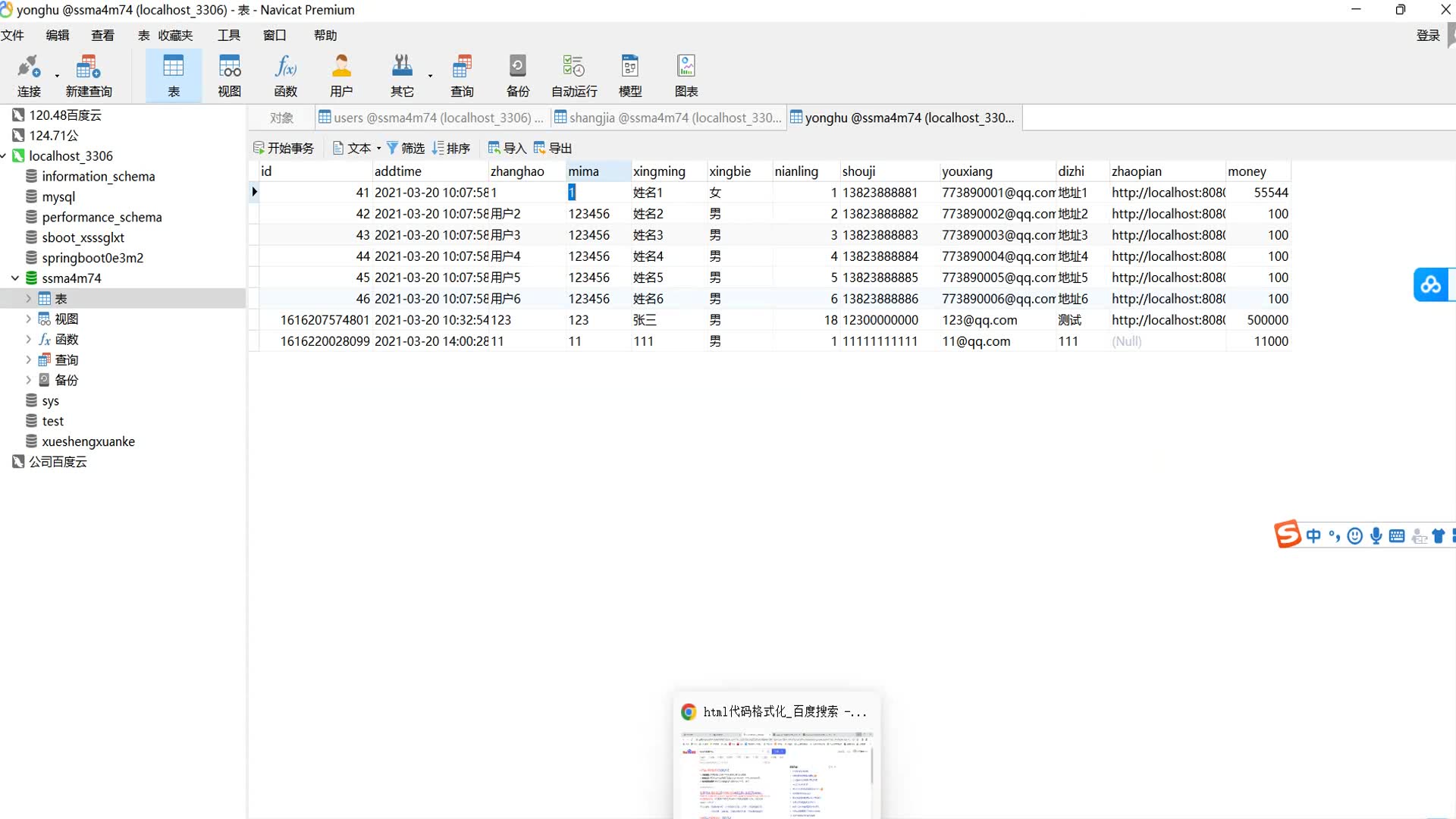Viewport: 1456px width, 819px height.
Task: Open the 工具 menu
Action: point(228,35)
